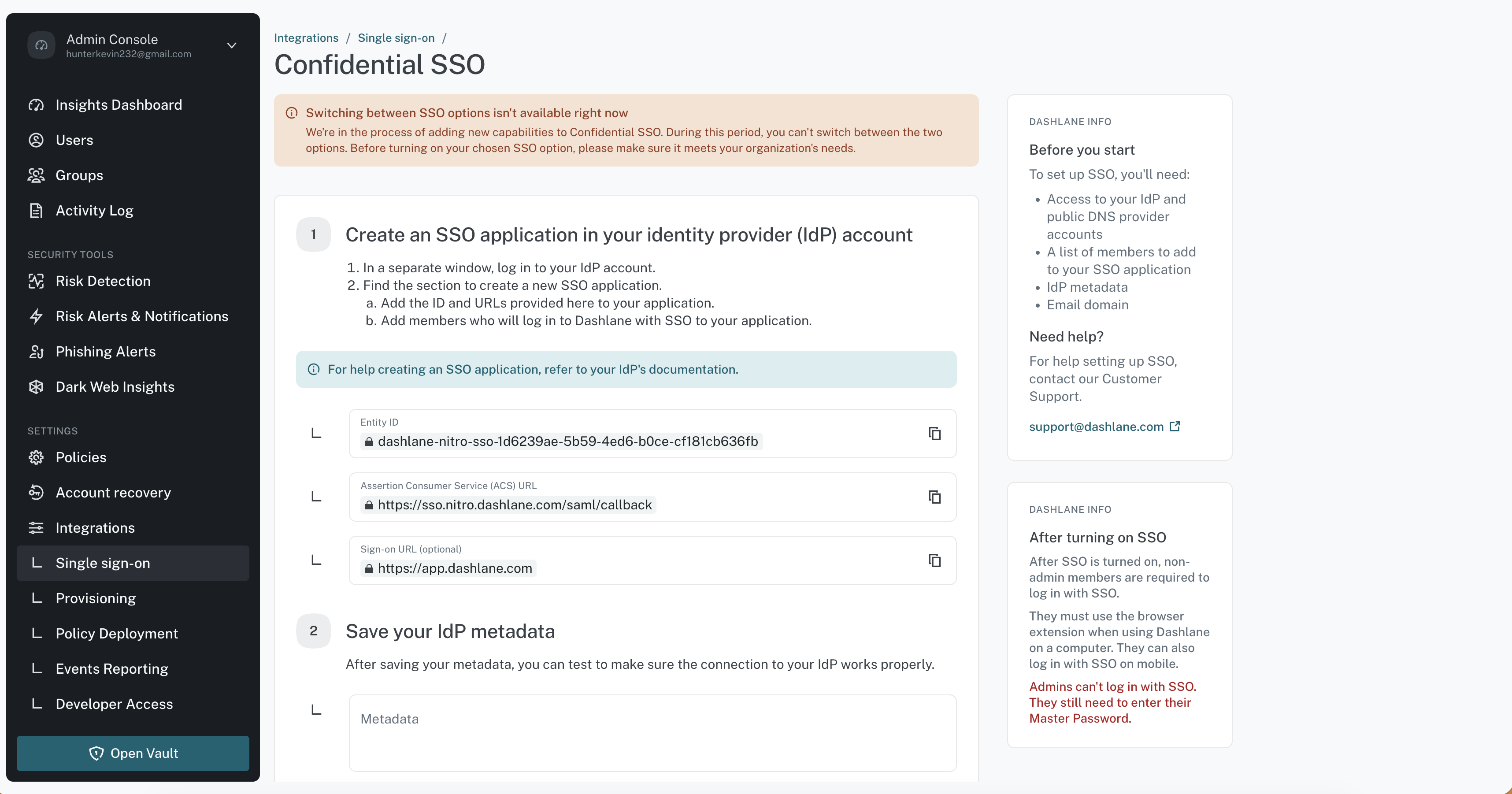Click the Activity Log document icon
This screenshot has width=1512, height=794.
coord(37,210)
